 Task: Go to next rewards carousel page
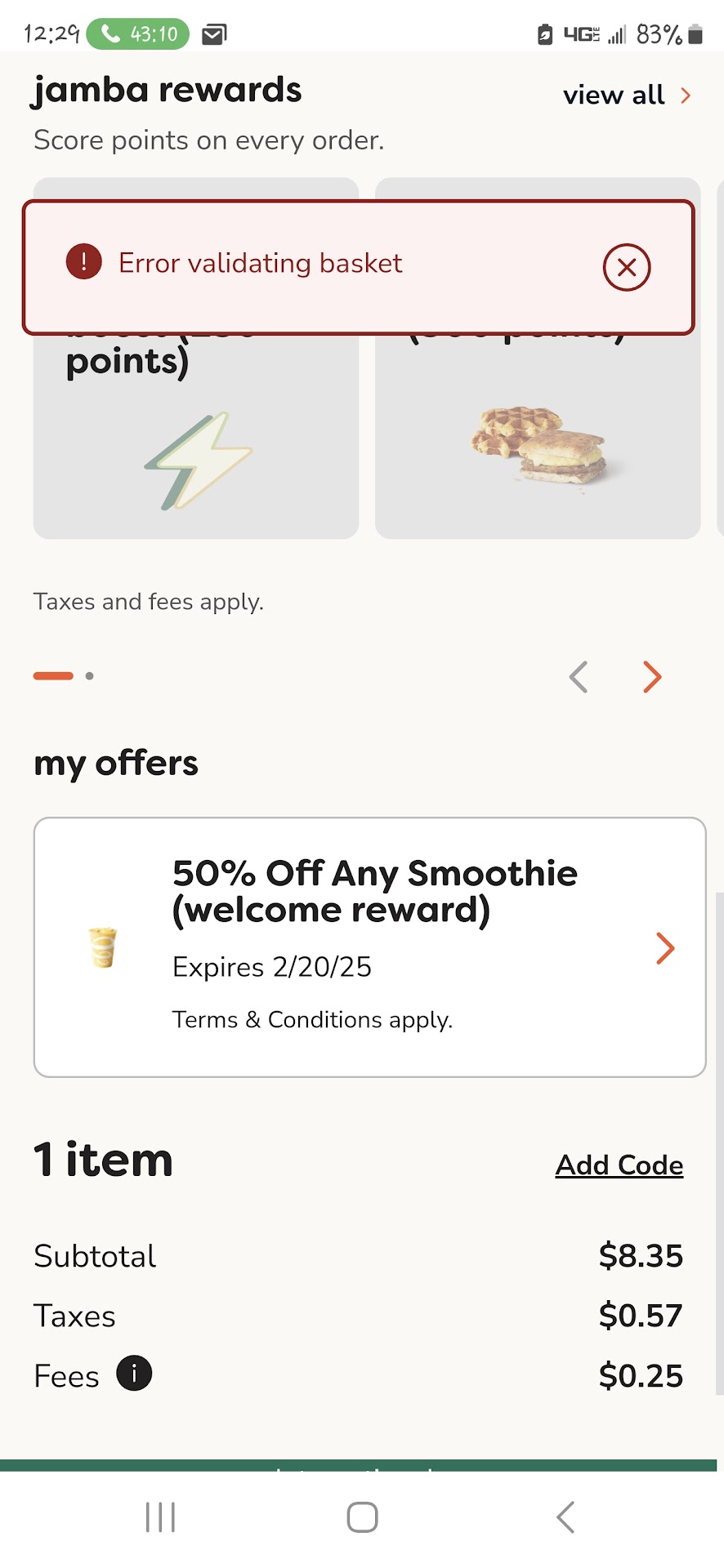click(x=651, y=677)
